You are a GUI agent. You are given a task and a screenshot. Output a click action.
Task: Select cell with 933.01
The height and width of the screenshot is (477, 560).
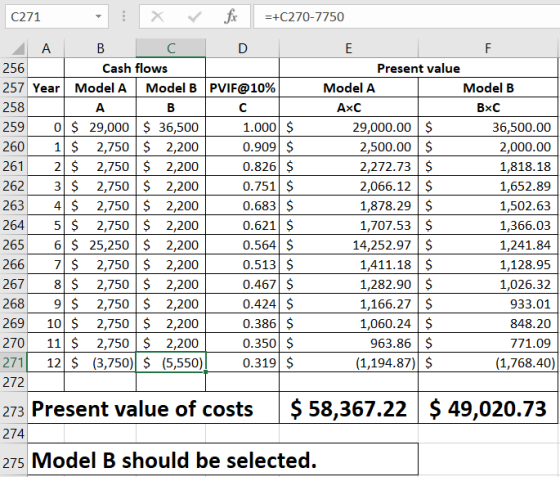(488, 303)
